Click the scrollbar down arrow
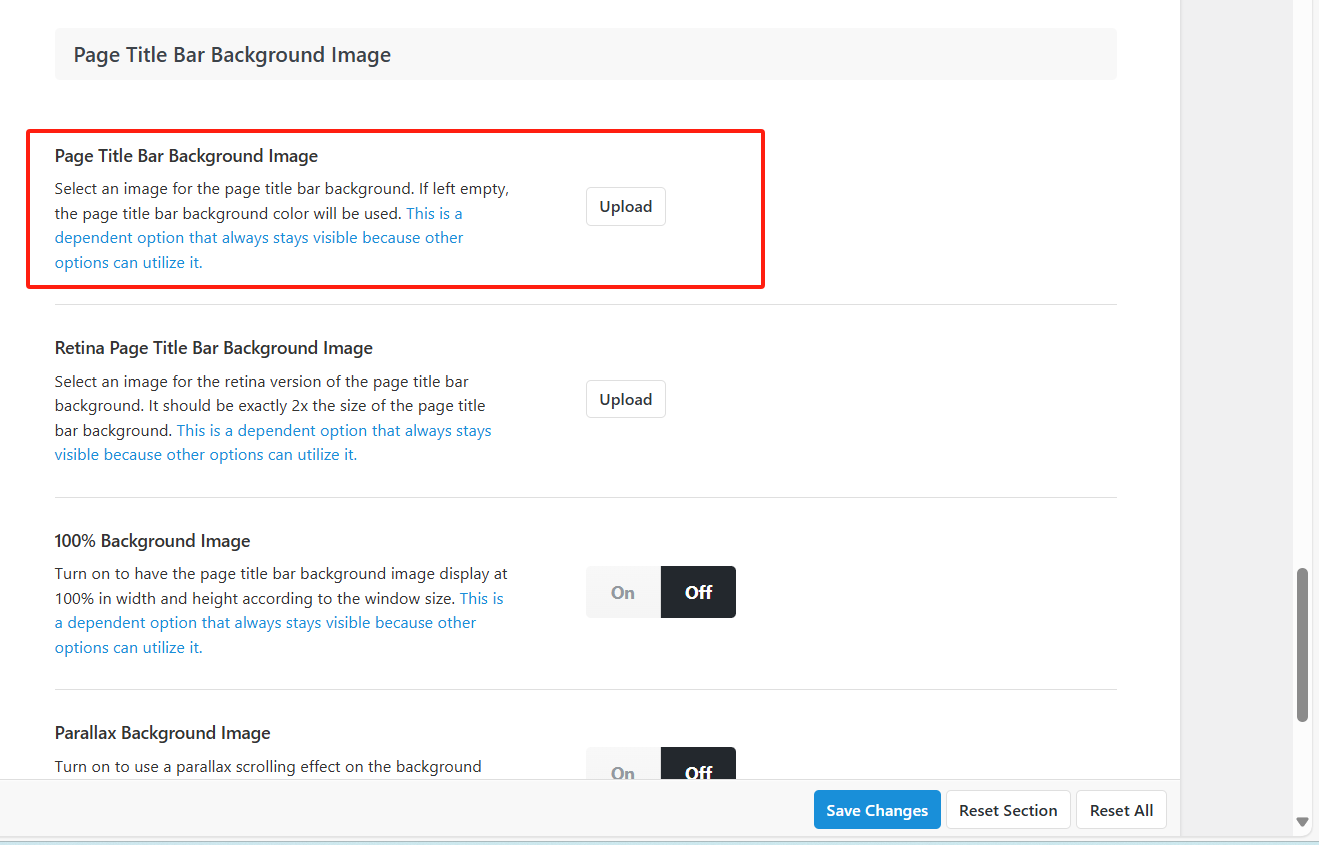 click(1302, 821)
